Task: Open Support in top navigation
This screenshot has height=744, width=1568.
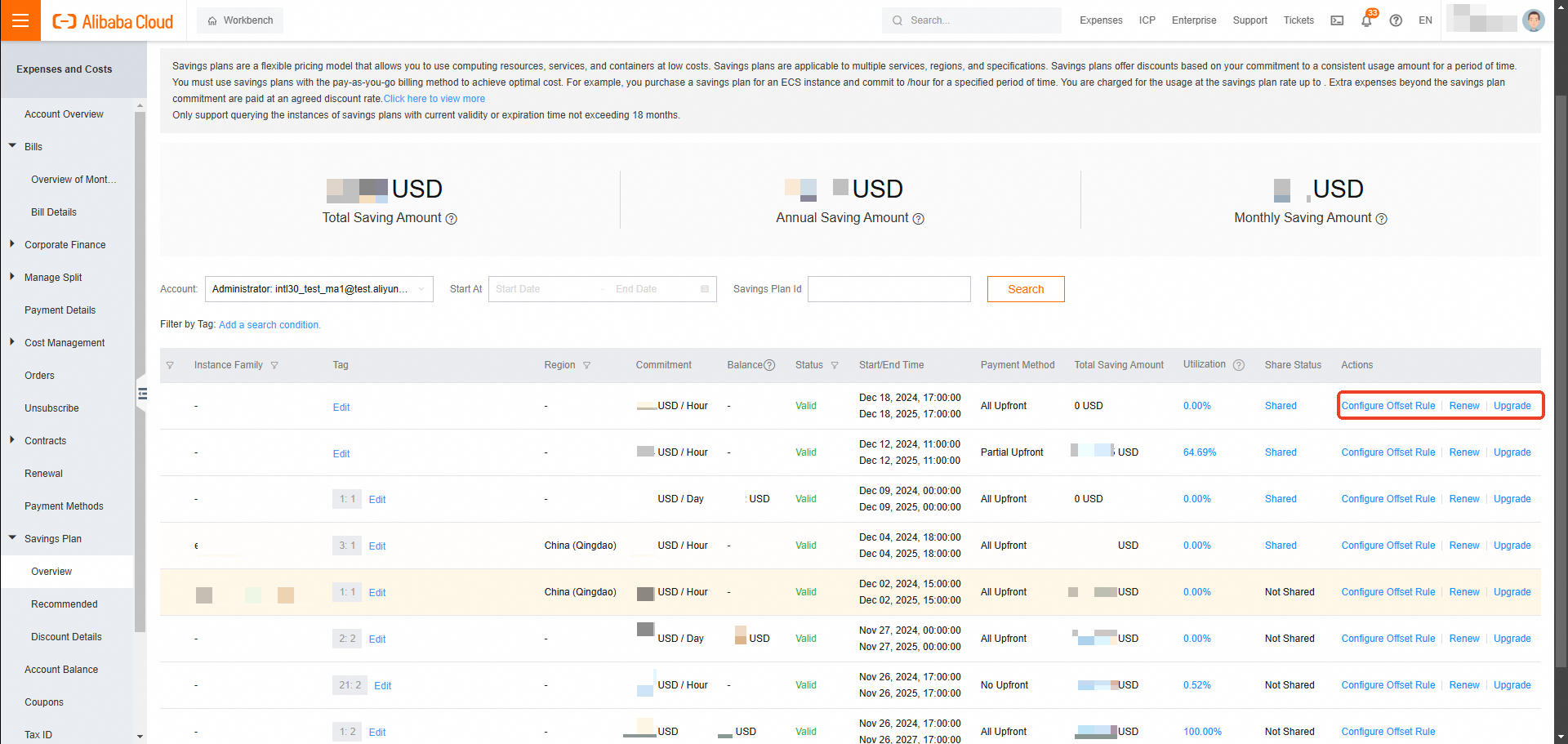Action: [1249, 20]
